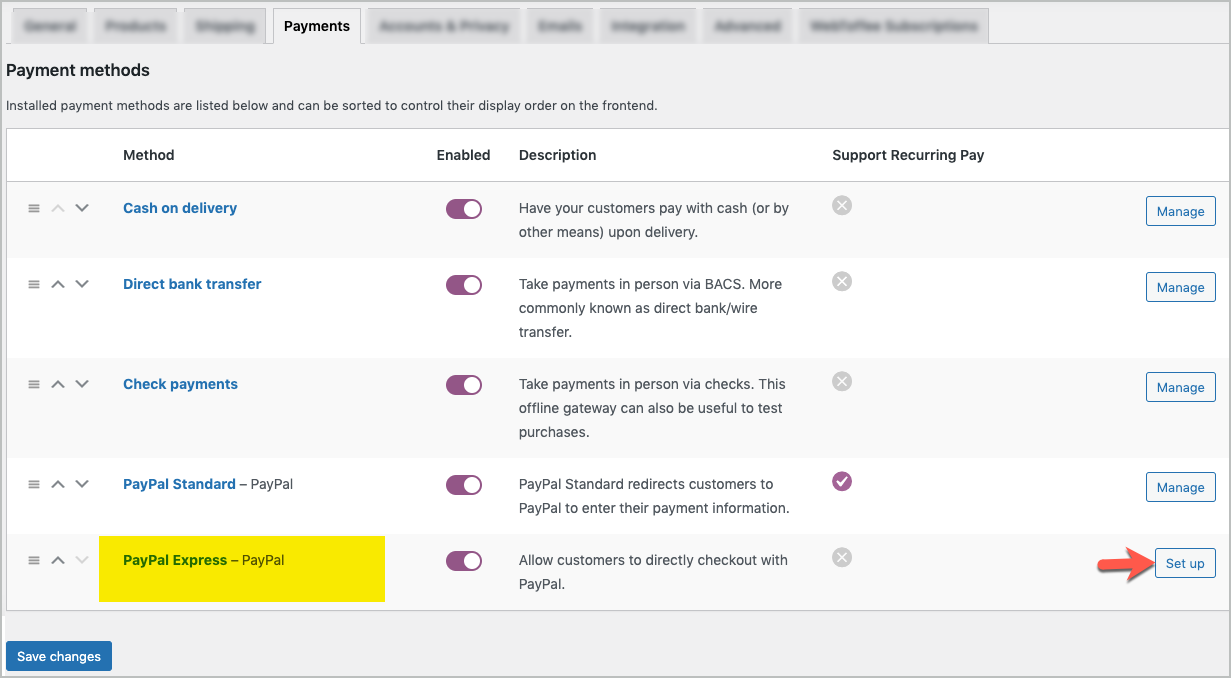The image size is (1231, 678).
Task: Open the Check payments link
Action: 180,384
